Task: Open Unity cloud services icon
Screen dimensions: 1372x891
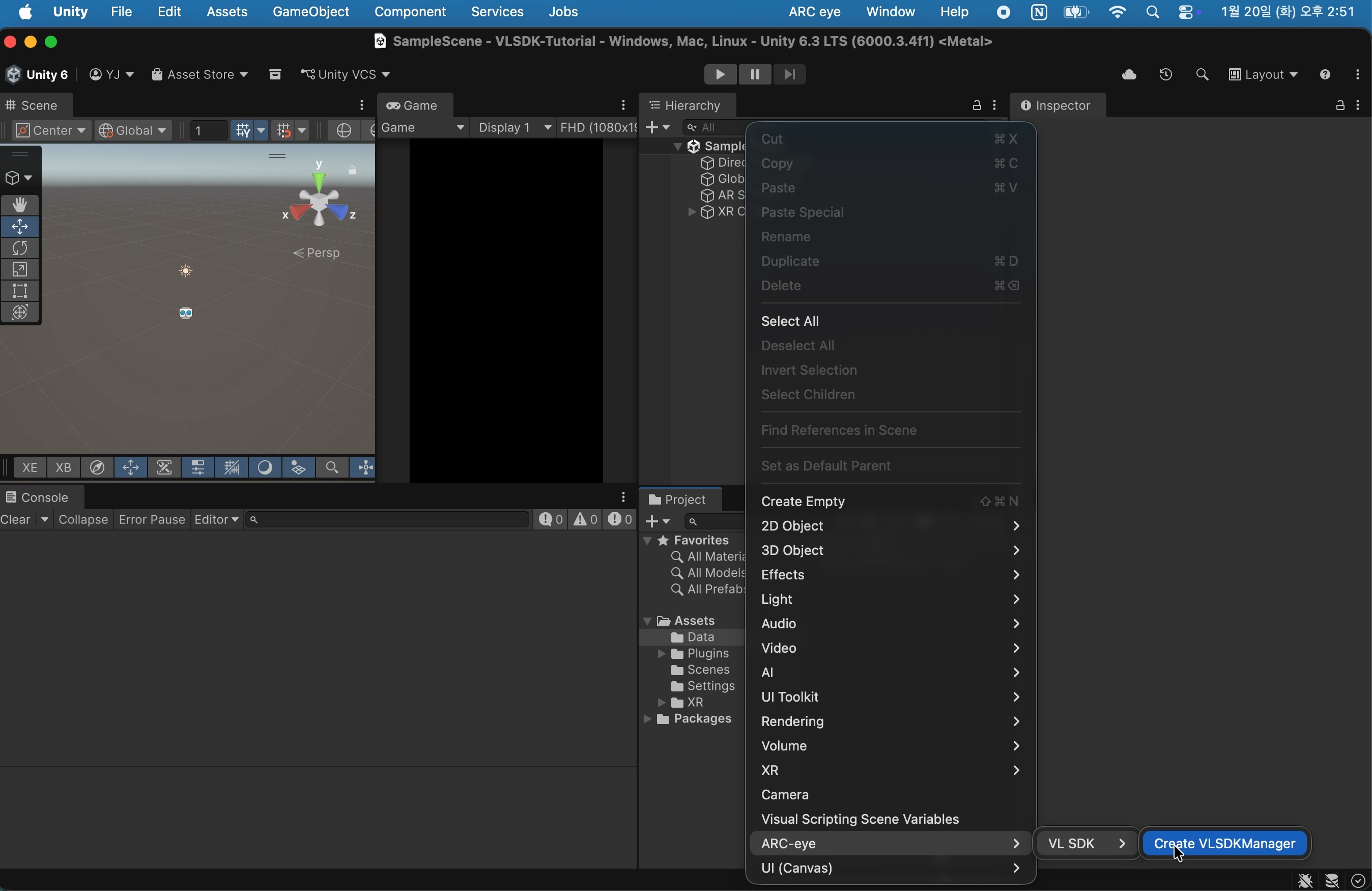Action: pos(1128,75)
